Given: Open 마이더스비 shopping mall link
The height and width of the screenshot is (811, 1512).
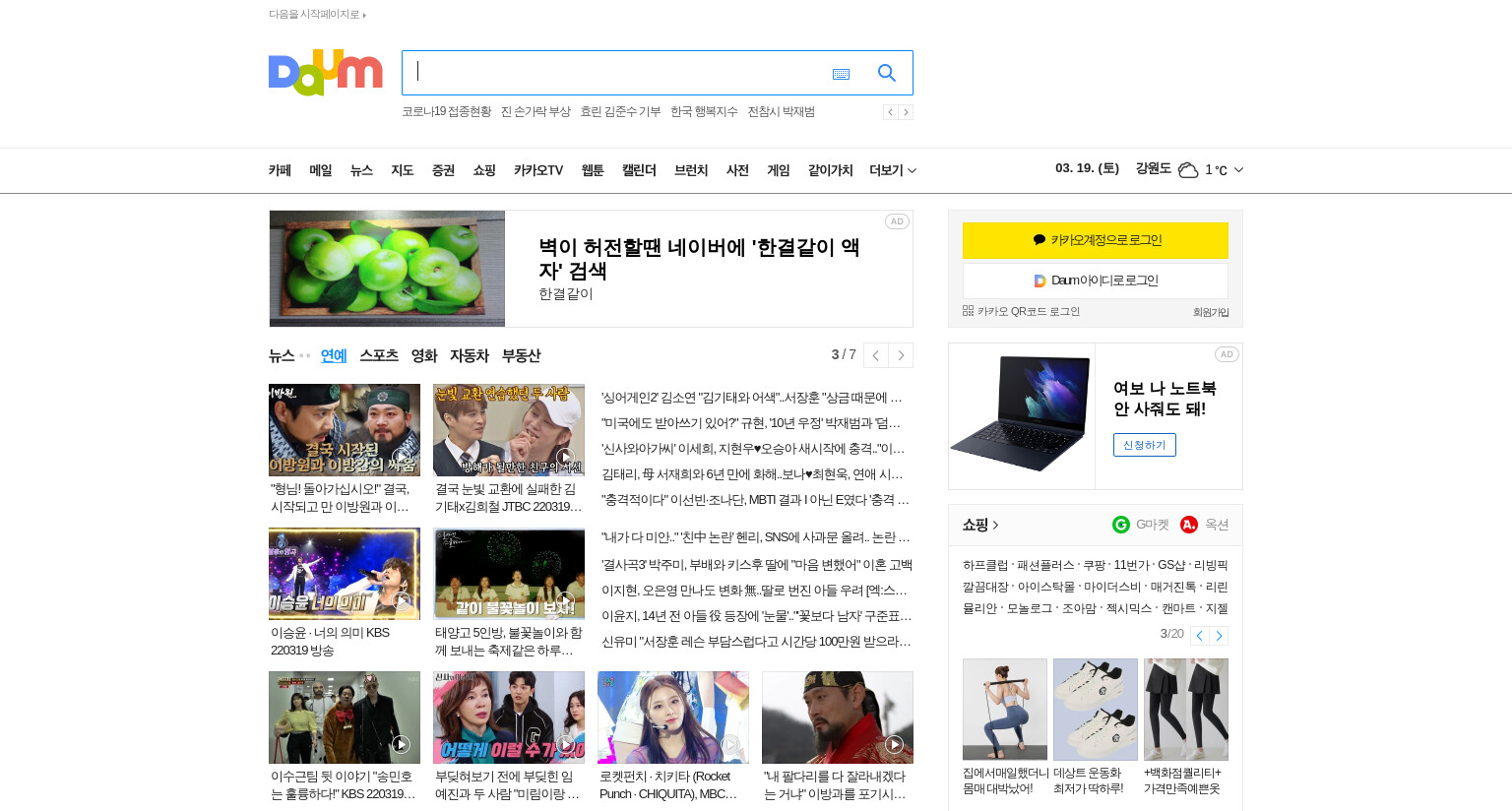Looking at the screenshot, I should (x=1112, y=588).
